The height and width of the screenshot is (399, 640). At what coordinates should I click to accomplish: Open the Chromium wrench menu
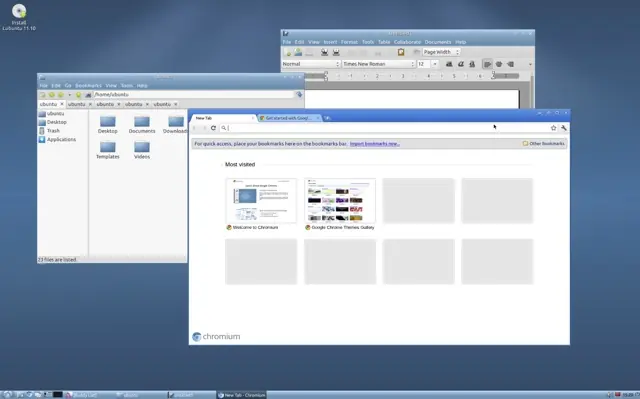(x=564, y=128)
